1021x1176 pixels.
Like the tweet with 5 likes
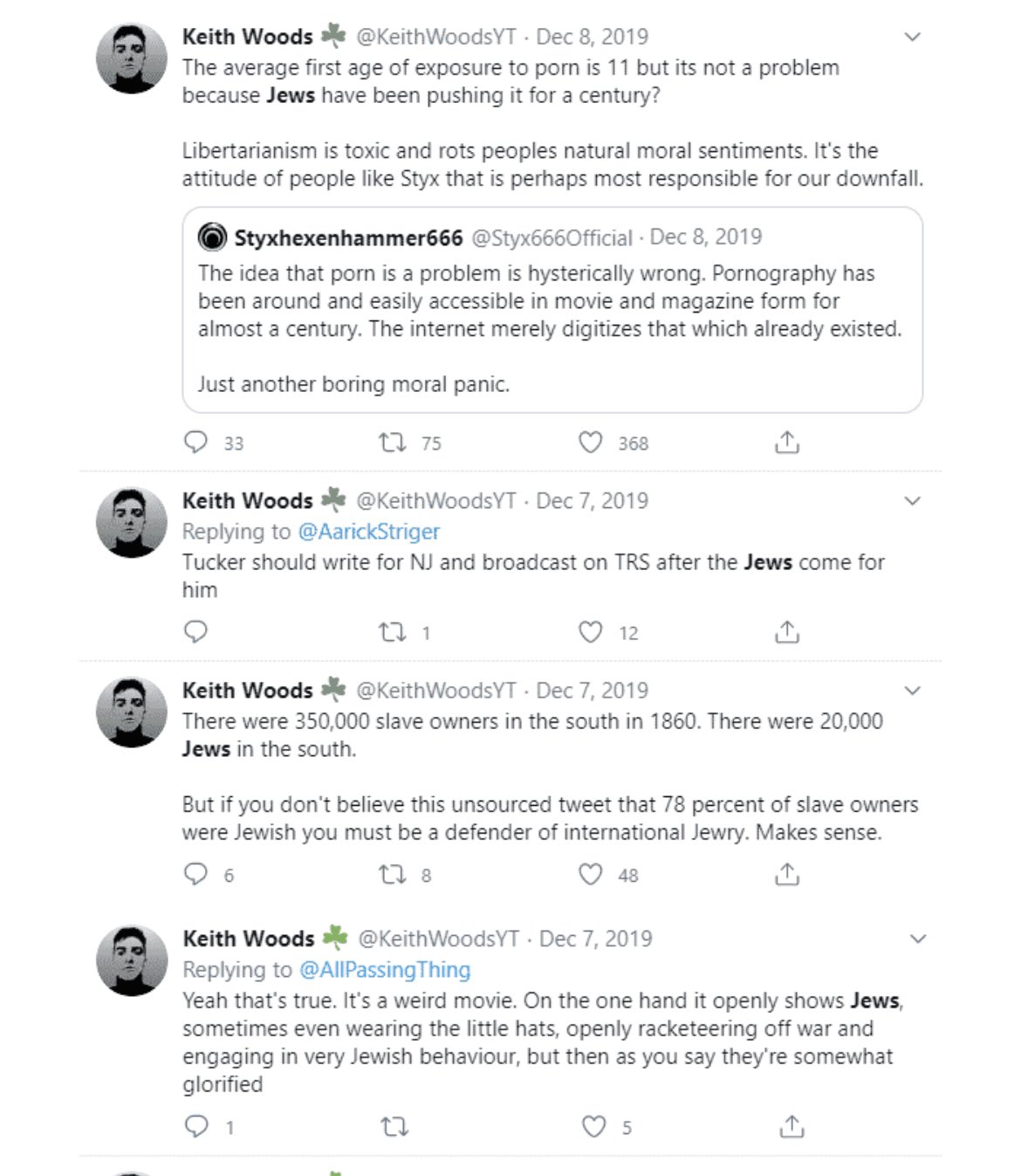tap(594, 1126)
